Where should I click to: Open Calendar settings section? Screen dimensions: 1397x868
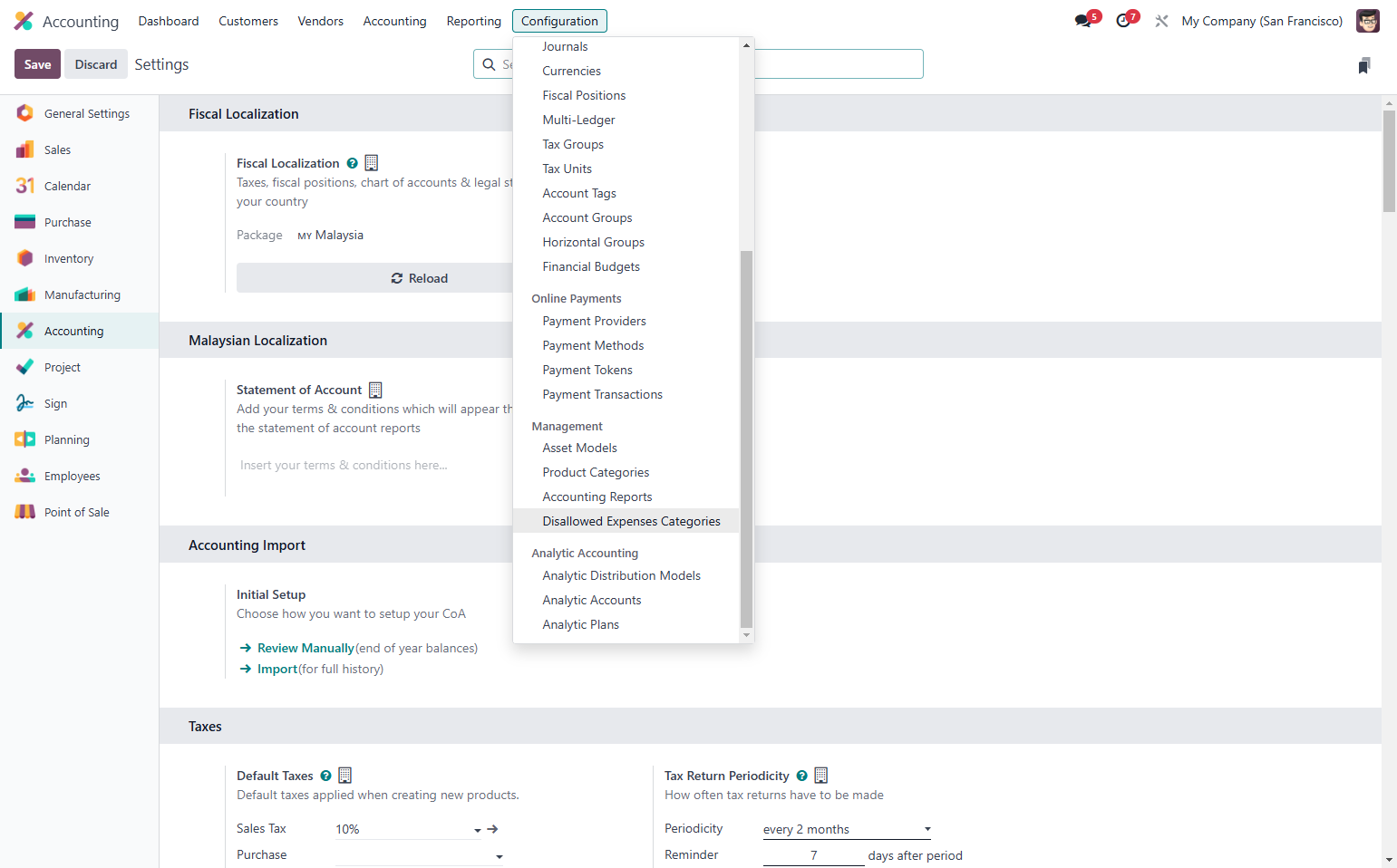79,186
